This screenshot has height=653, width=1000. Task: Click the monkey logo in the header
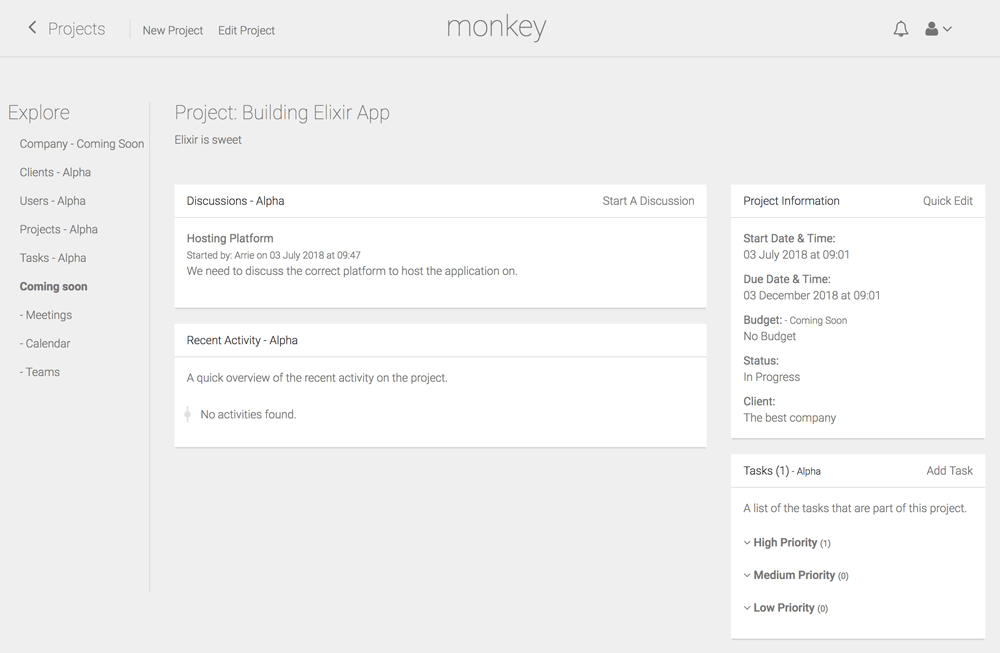496,27
